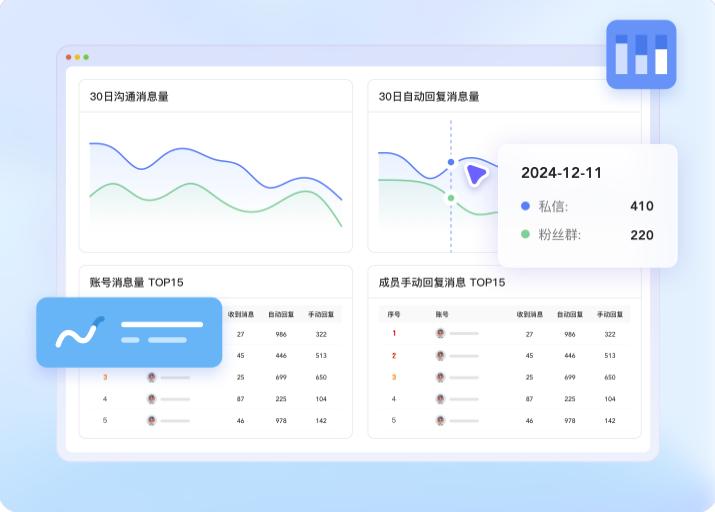The width and height of the screenshot is (715, 512).
Task: Click value 986 in 成员手动回复消息 table
Action: click(x=570, y=334)
